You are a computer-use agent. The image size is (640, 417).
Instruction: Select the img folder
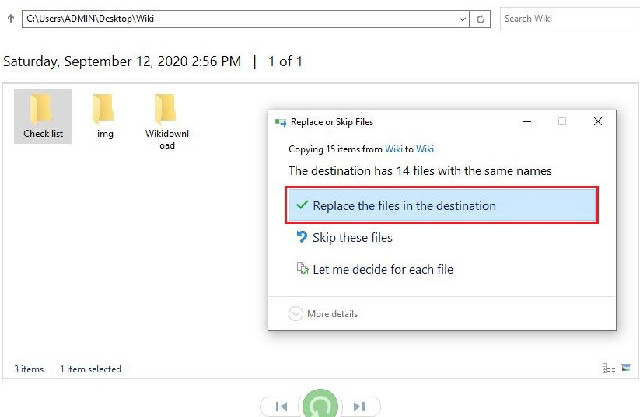tap(105, 117)
